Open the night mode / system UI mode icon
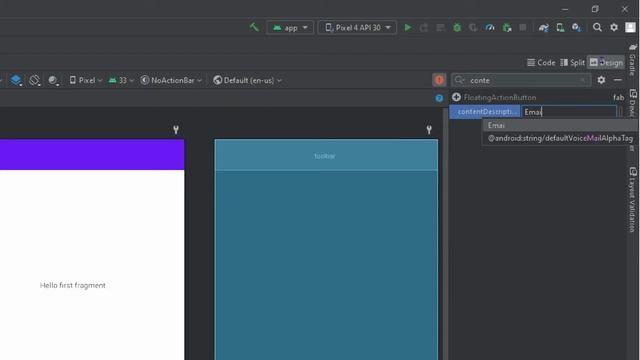Image resolution: width=640 pixels, height=360 pixels. click(x=53, y=80)
